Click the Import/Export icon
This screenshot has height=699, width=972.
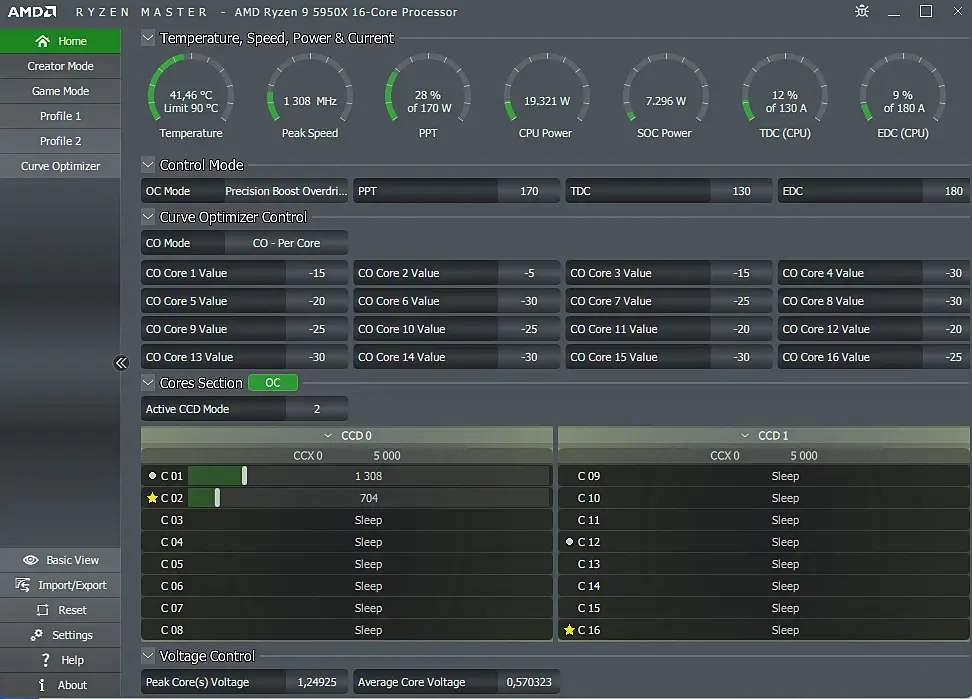coord(22,585)
